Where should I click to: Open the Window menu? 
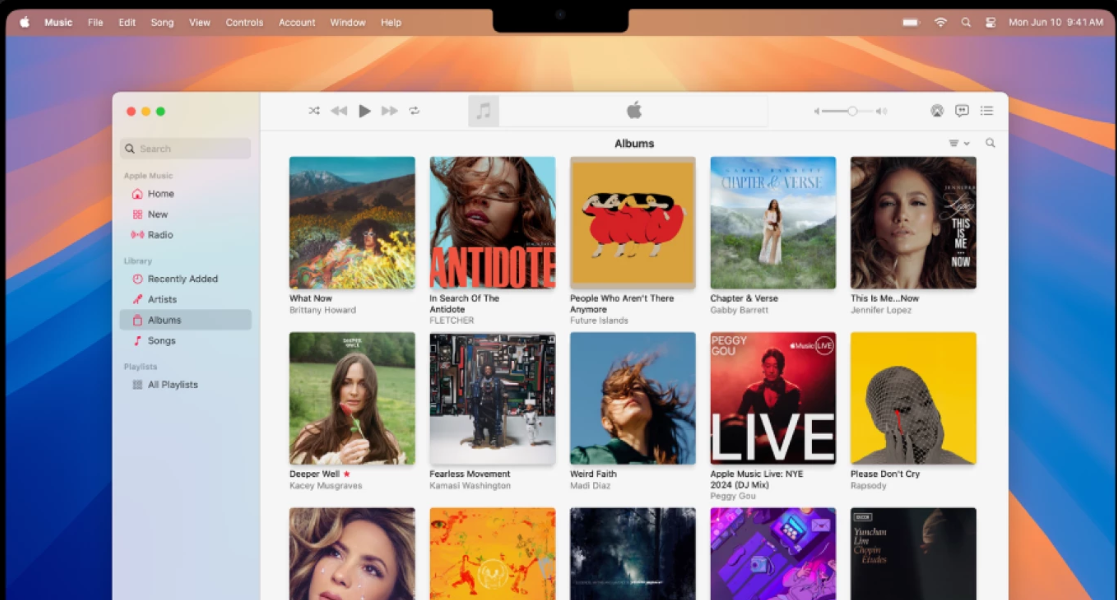348,22
